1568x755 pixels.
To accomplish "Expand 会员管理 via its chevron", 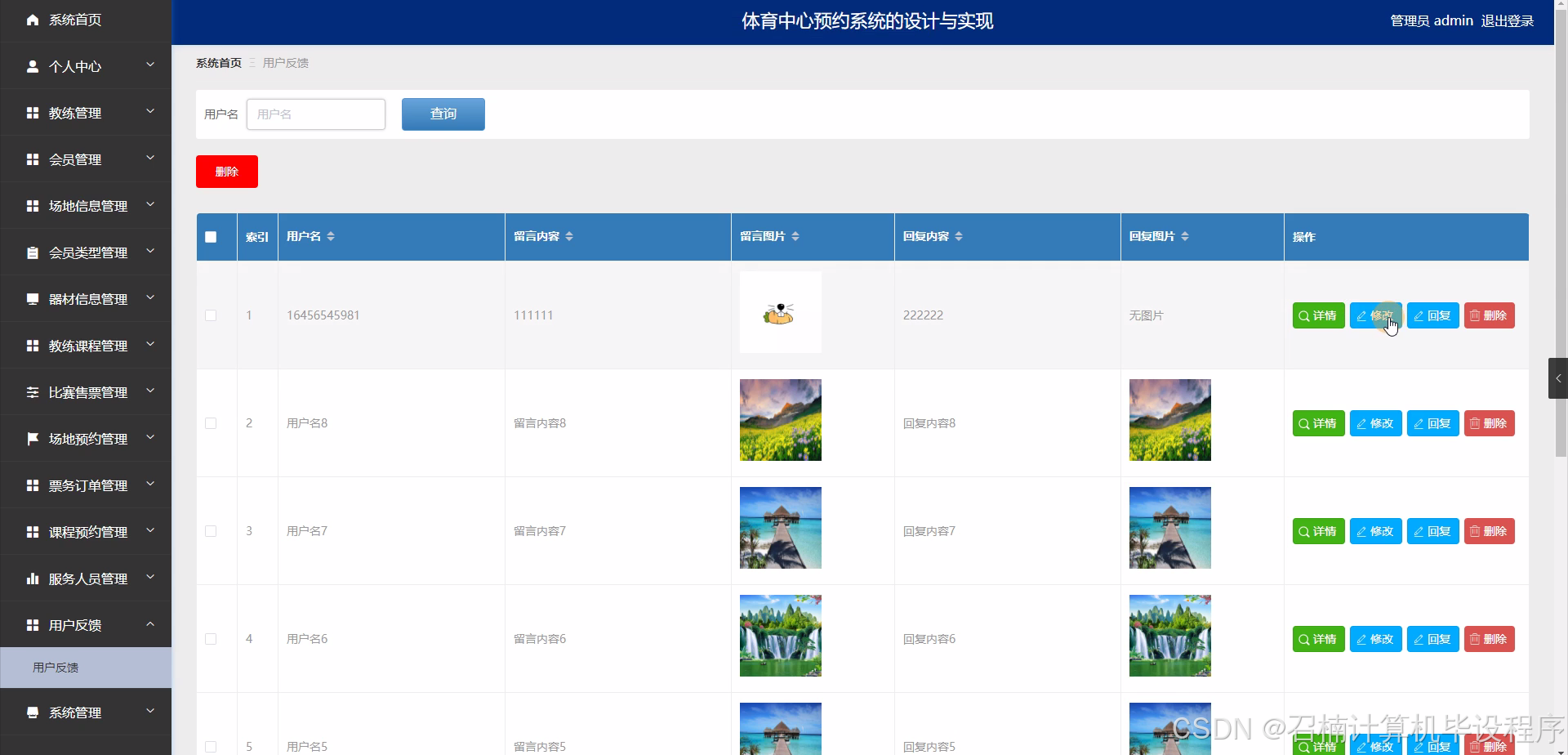I will point(150,158).
